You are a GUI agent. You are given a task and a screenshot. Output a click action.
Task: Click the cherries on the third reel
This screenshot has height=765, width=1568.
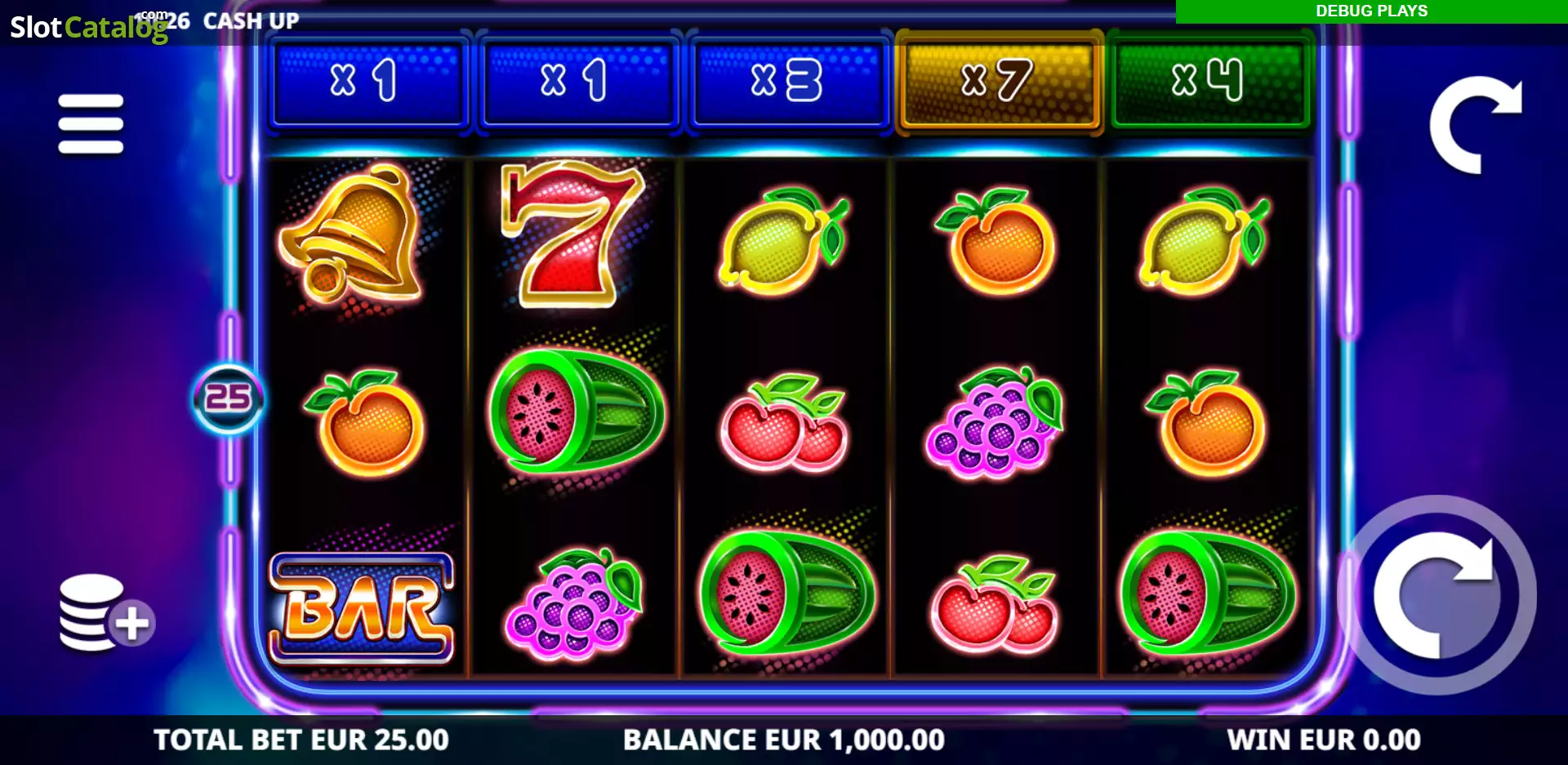click(784, 423)
